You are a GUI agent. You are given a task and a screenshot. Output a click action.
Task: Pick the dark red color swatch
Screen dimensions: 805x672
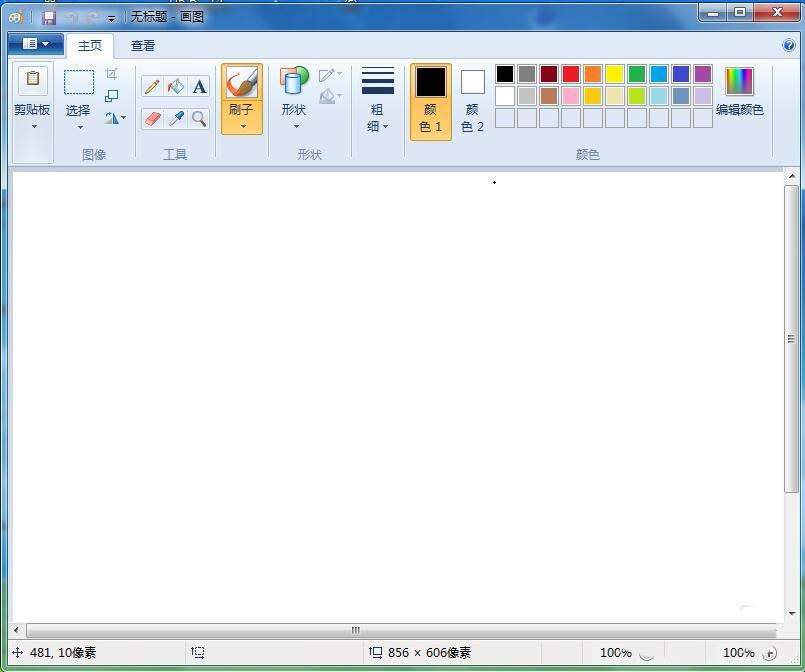(549, 74)
